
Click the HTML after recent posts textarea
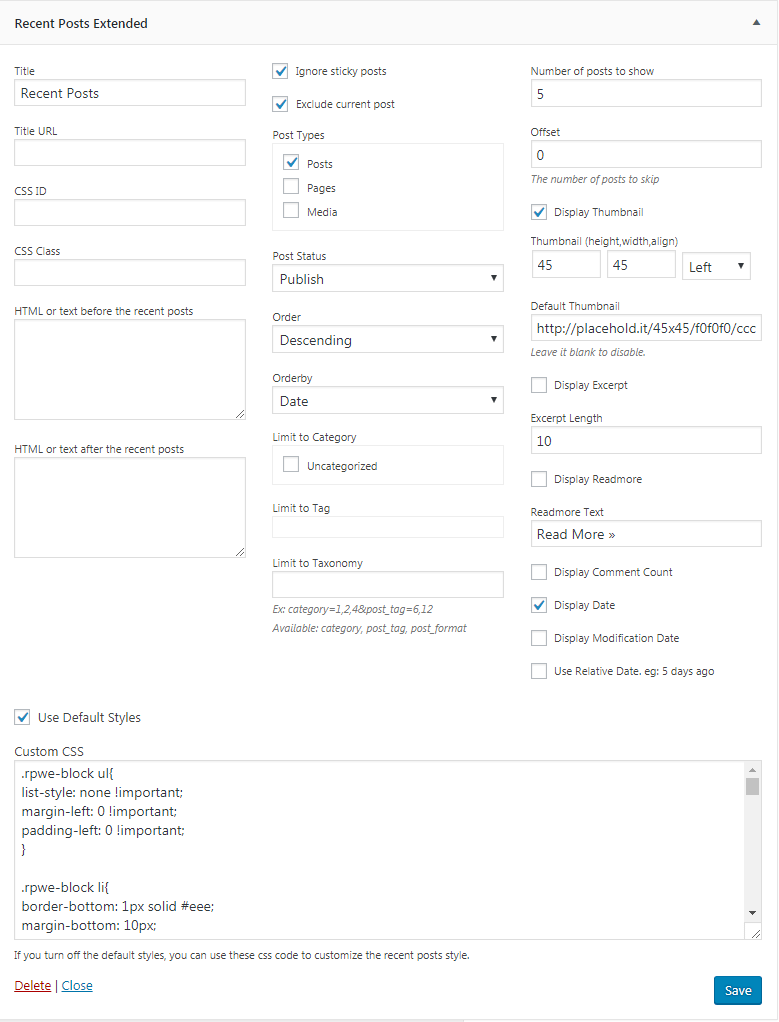click(x=130, y=508)
